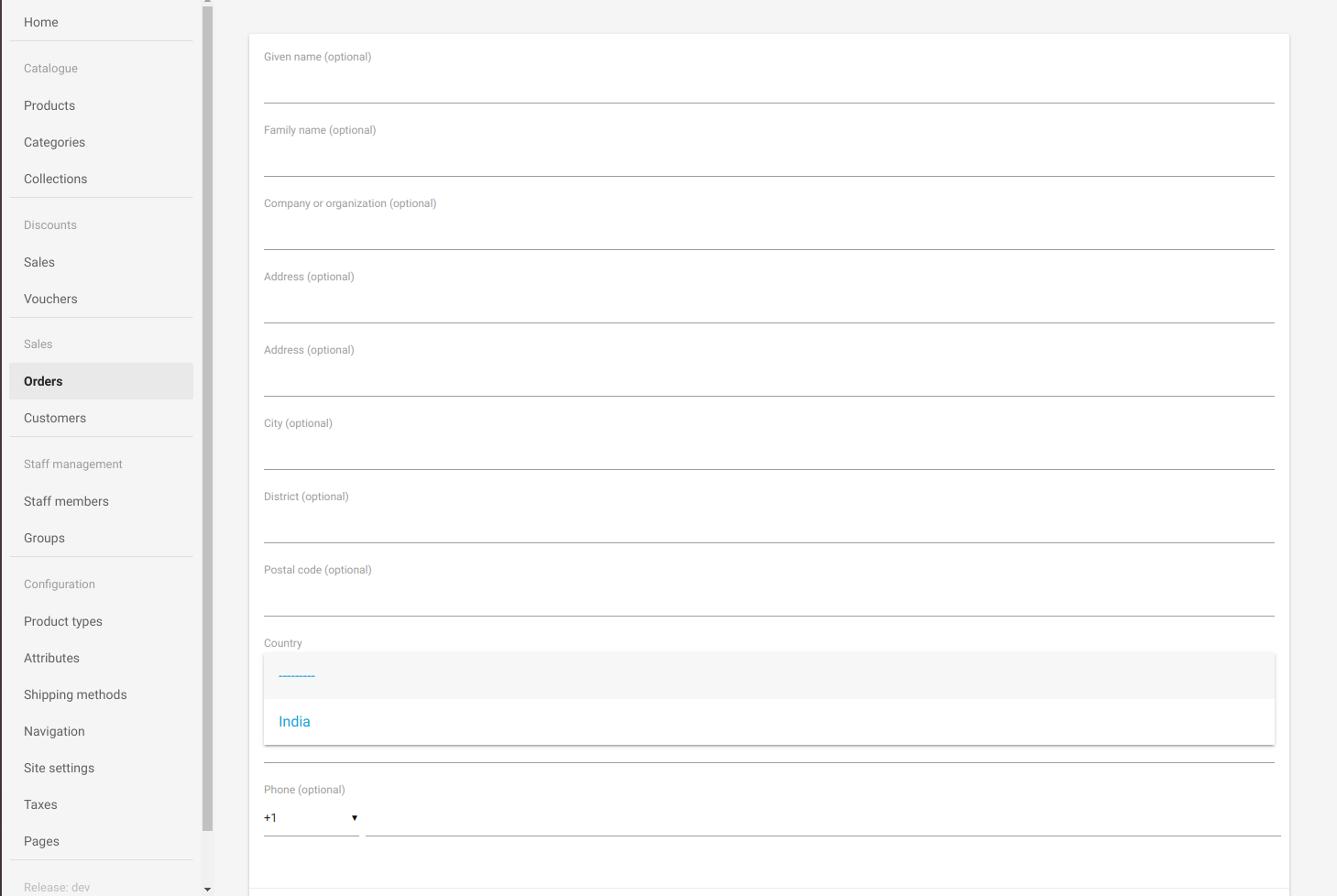The width and height of the screenshot is (1337, 896).
Task: Open the Groups section
Action: (x=44, y=538)
